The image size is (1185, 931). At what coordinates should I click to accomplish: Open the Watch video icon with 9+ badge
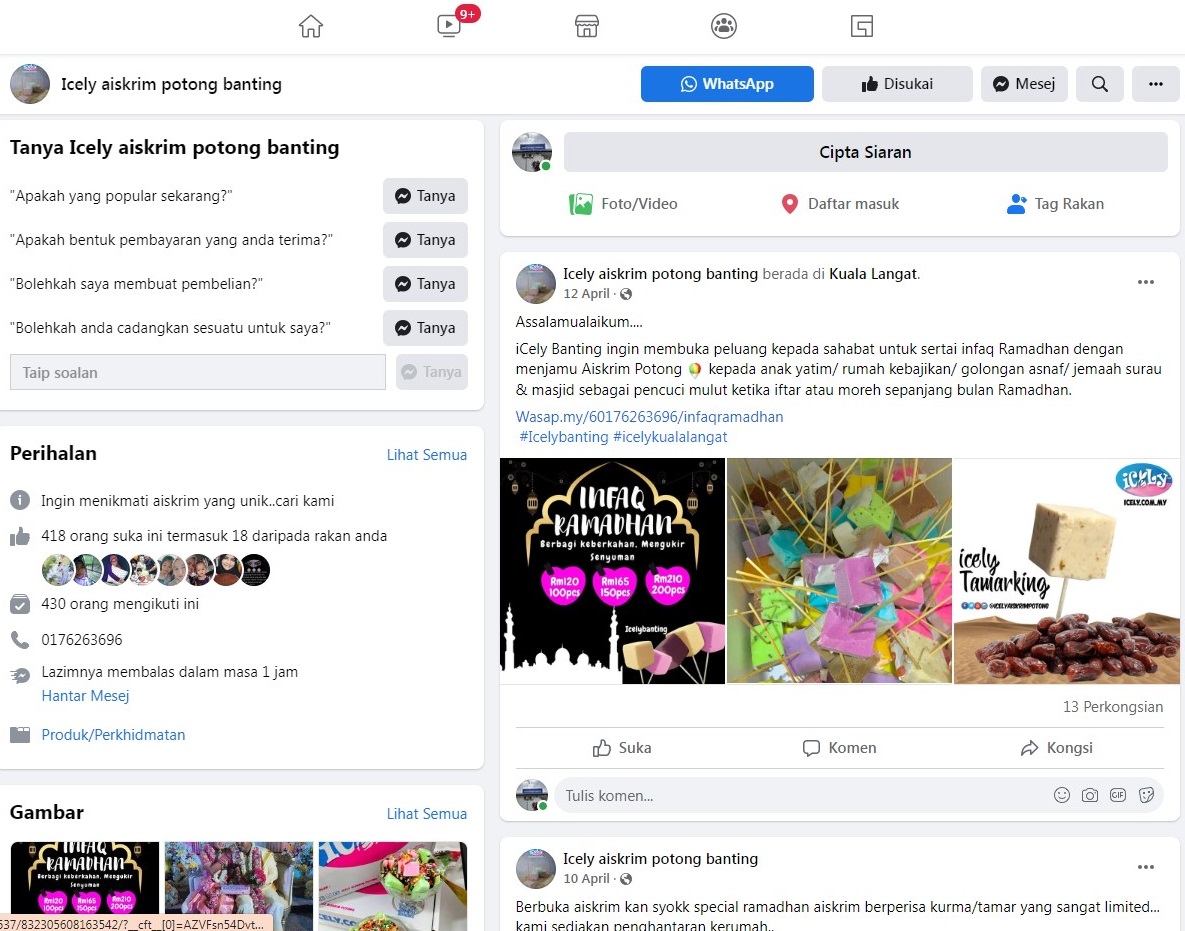(x=450, y=25)
